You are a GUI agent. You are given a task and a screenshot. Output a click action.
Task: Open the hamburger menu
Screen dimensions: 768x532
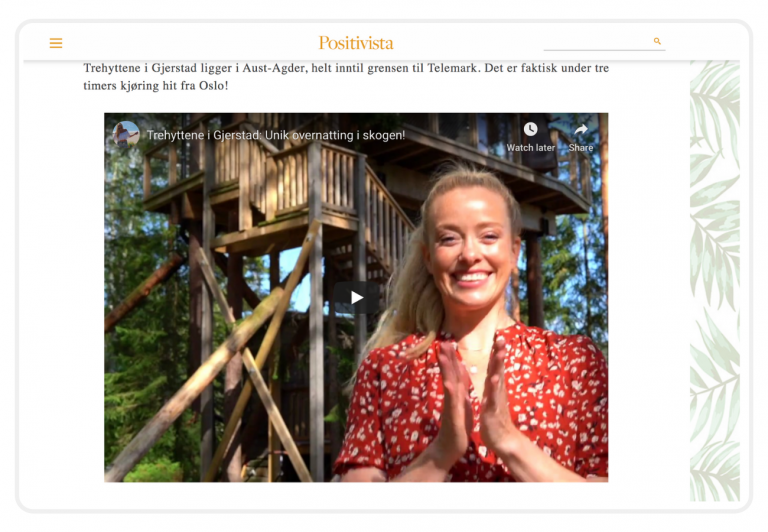point(56,43)
